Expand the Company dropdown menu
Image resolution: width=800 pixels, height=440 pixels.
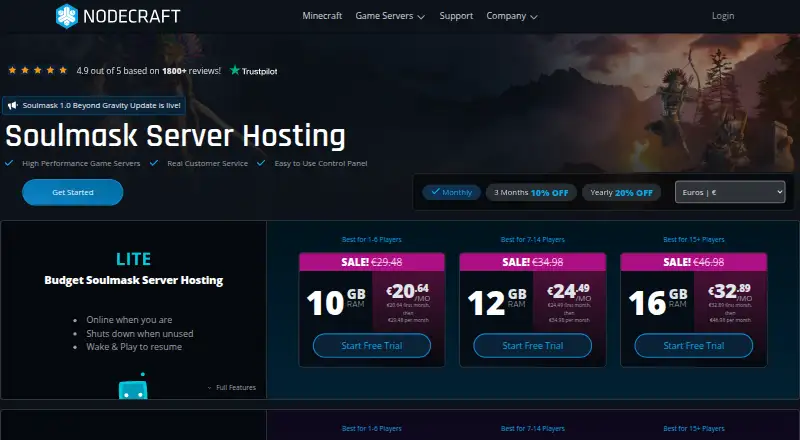pyautogui.click(x=512, y=16)
